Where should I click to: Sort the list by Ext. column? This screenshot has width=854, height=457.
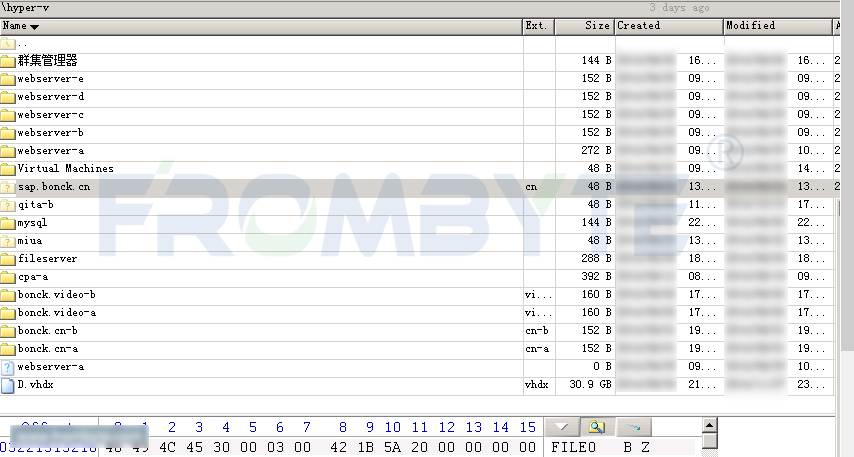click(x=539, y=26)
